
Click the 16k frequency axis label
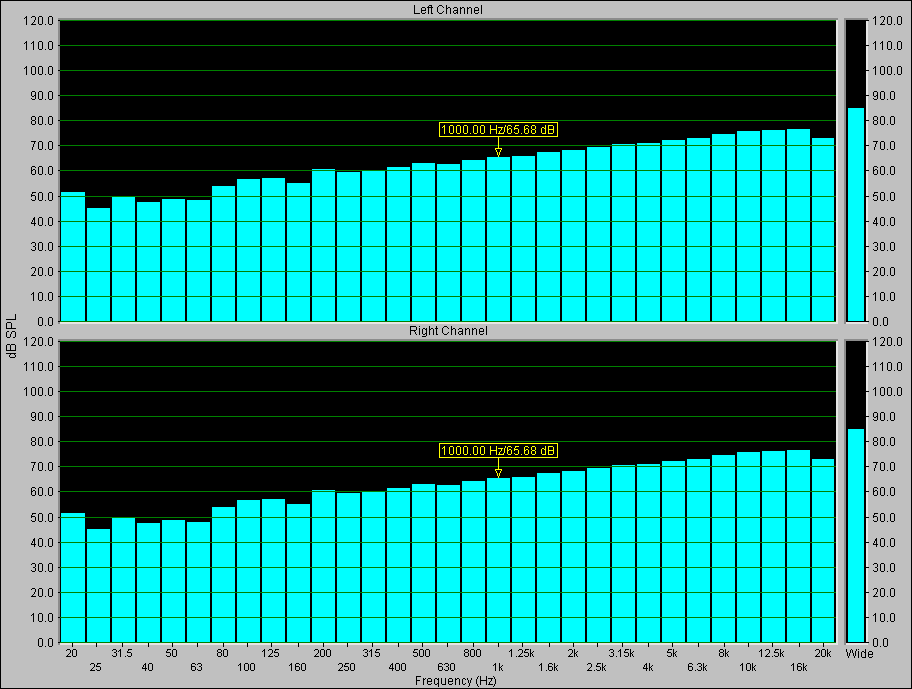[x=798, y=667]
